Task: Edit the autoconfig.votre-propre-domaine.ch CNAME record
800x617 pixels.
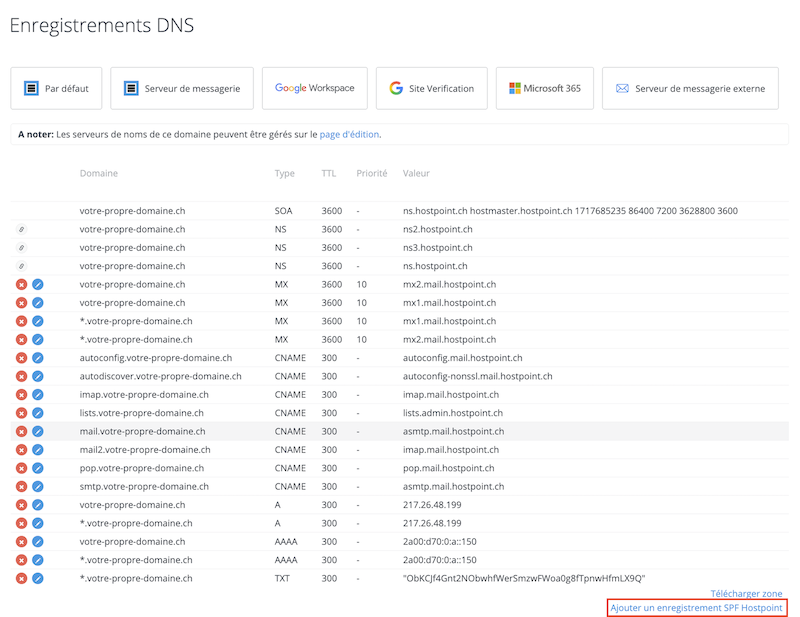Action: click(x=38, y=358)
